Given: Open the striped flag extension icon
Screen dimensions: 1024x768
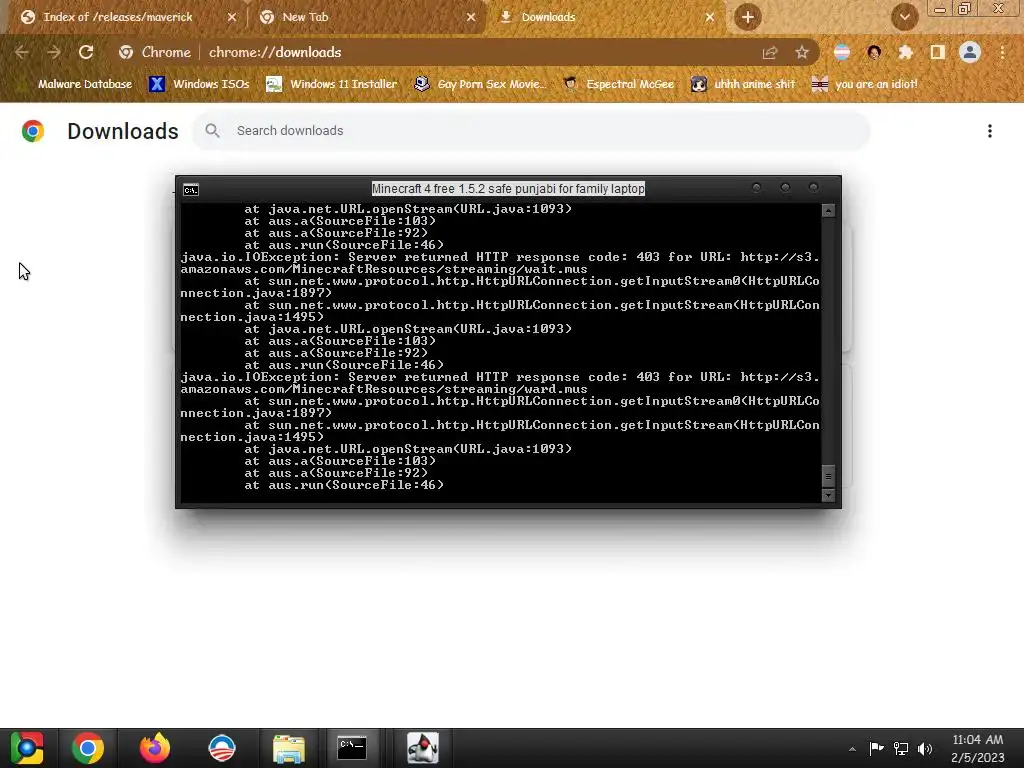Looking at the screenshot, I should (x=842, y=52).
